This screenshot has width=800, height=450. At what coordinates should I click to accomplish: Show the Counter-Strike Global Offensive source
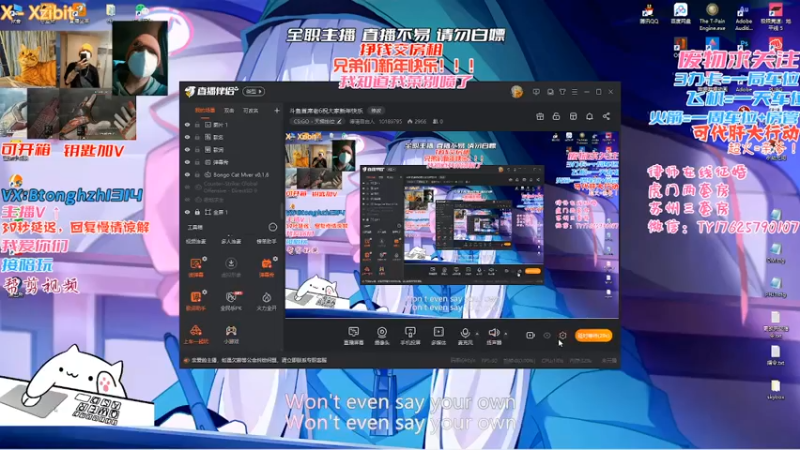(x=187, y=187)
